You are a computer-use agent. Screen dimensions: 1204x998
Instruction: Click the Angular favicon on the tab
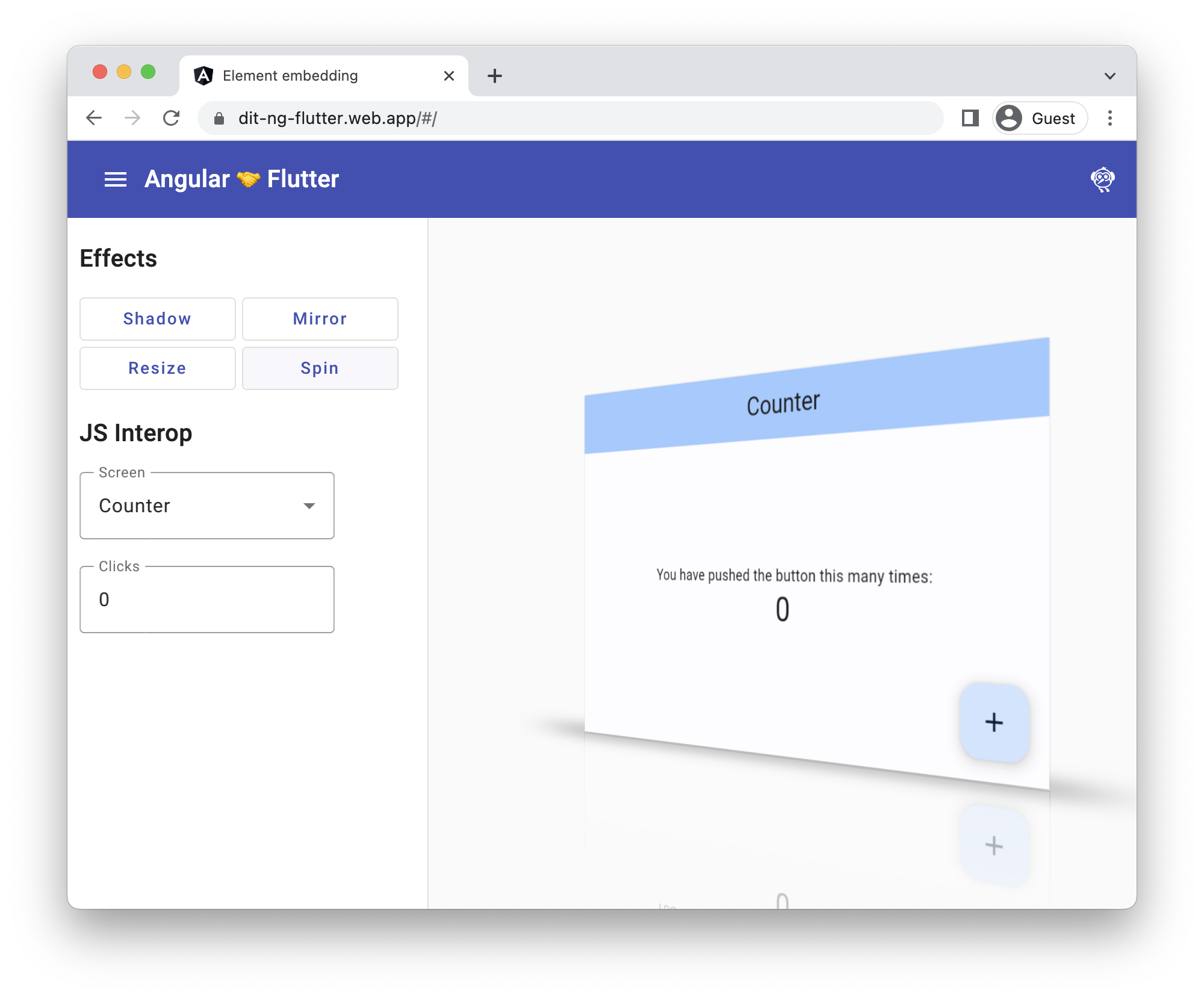tap(203, 76)
